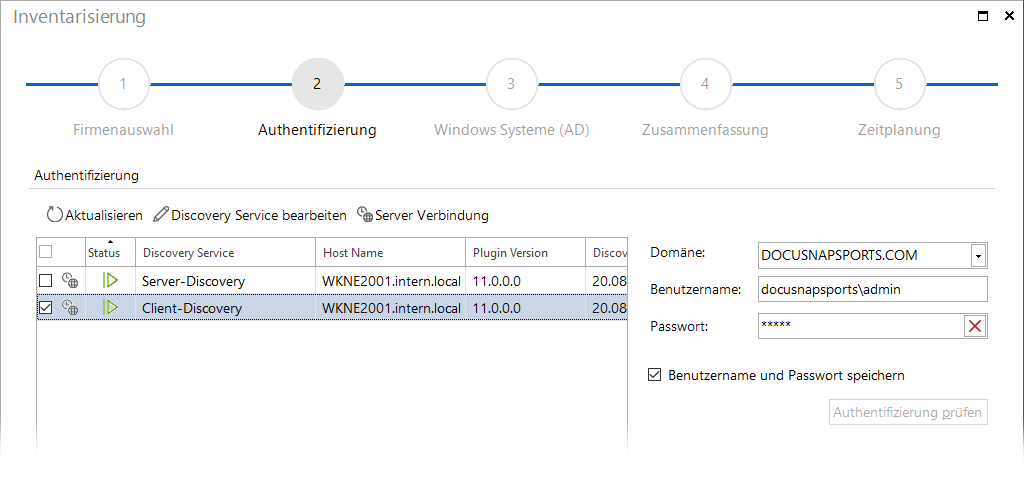Screen dimensions: 1024x494
Task: Click the Benutzername input field
Action: click(872, 289)
